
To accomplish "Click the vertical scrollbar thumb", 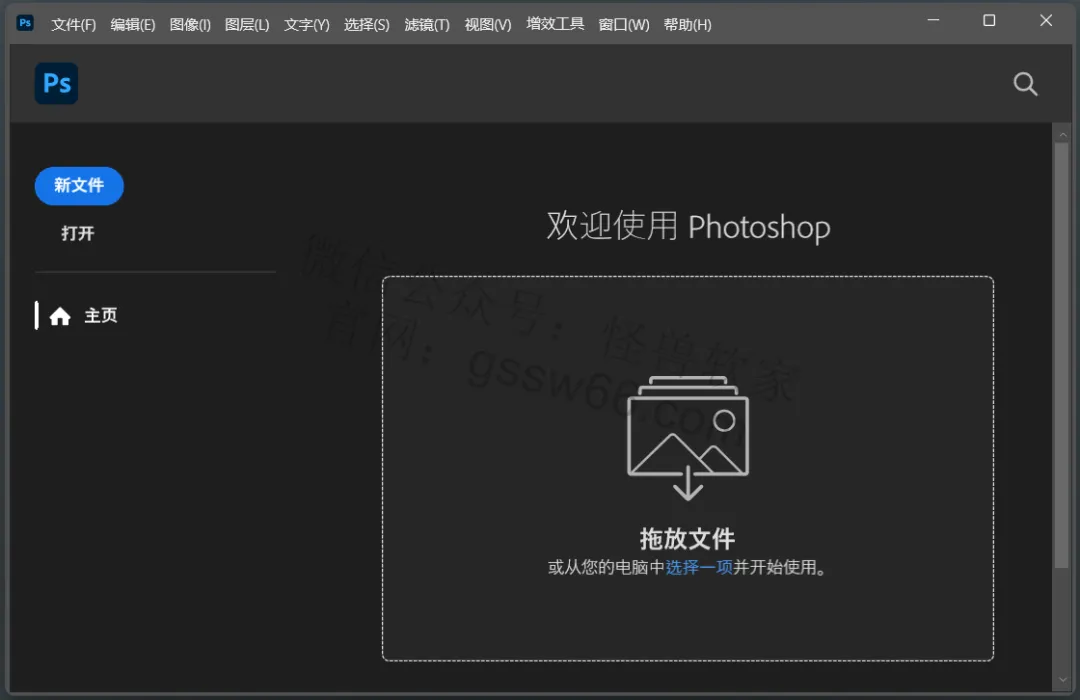I will [1061, 356].
